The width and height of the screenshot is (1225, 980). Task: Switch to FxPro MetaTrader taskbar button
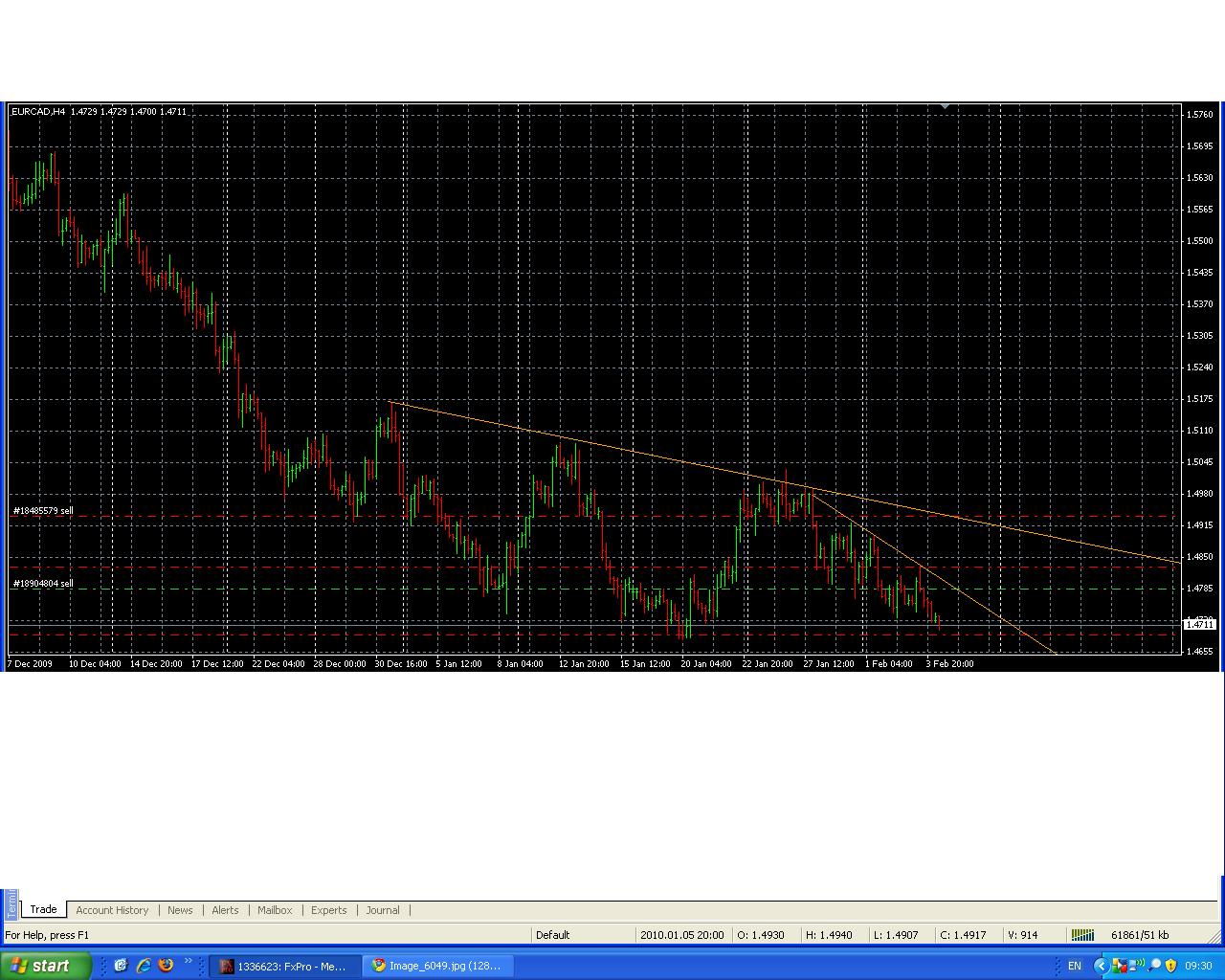point(283,966)
